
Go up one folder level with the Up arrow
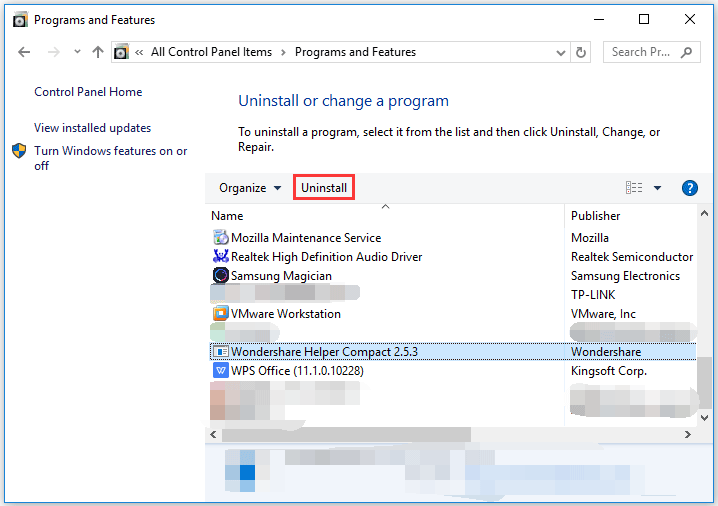click(97, 52)
